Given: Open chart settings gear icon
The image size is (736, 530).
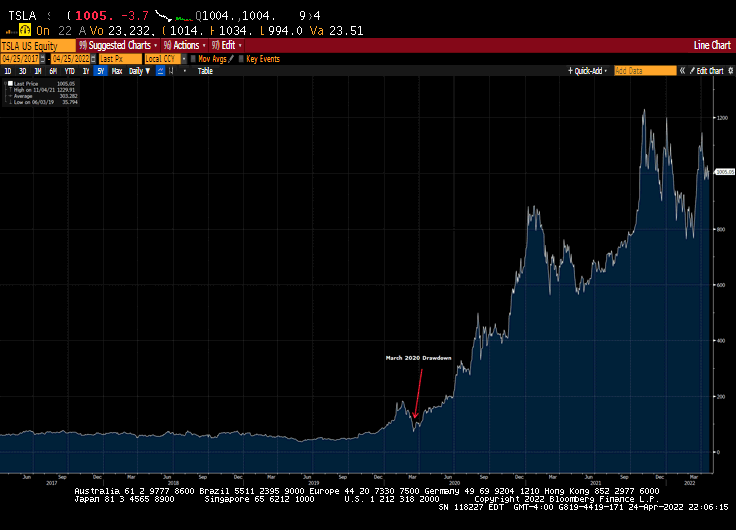Looking at the screenshot, I should click(x=730, y=71).
